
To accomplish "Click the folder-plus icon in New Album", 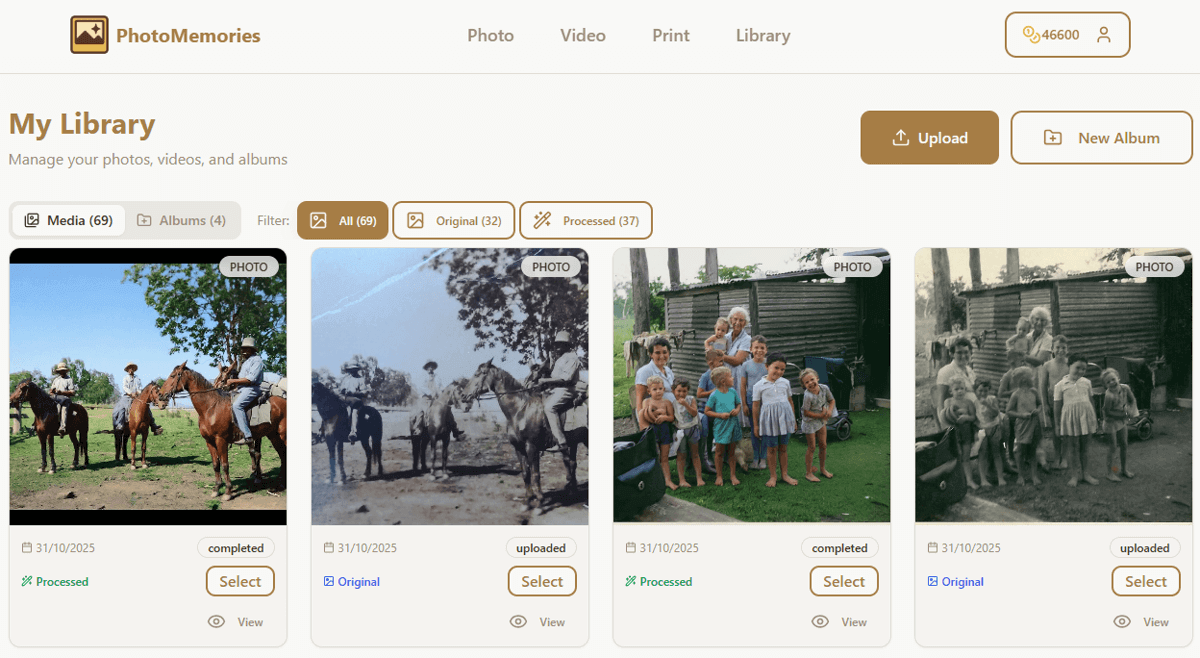I will point(1051,137).
